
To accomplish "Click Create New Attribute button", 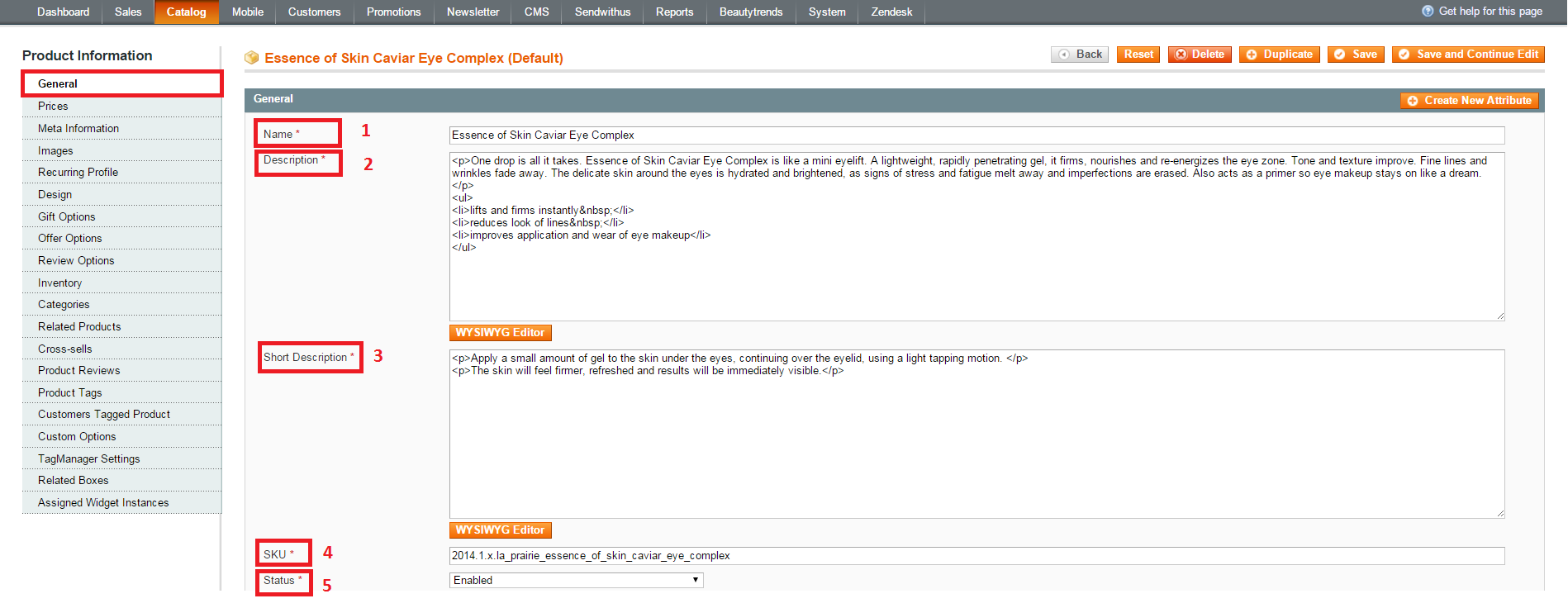I will (x=1470, y=101).
